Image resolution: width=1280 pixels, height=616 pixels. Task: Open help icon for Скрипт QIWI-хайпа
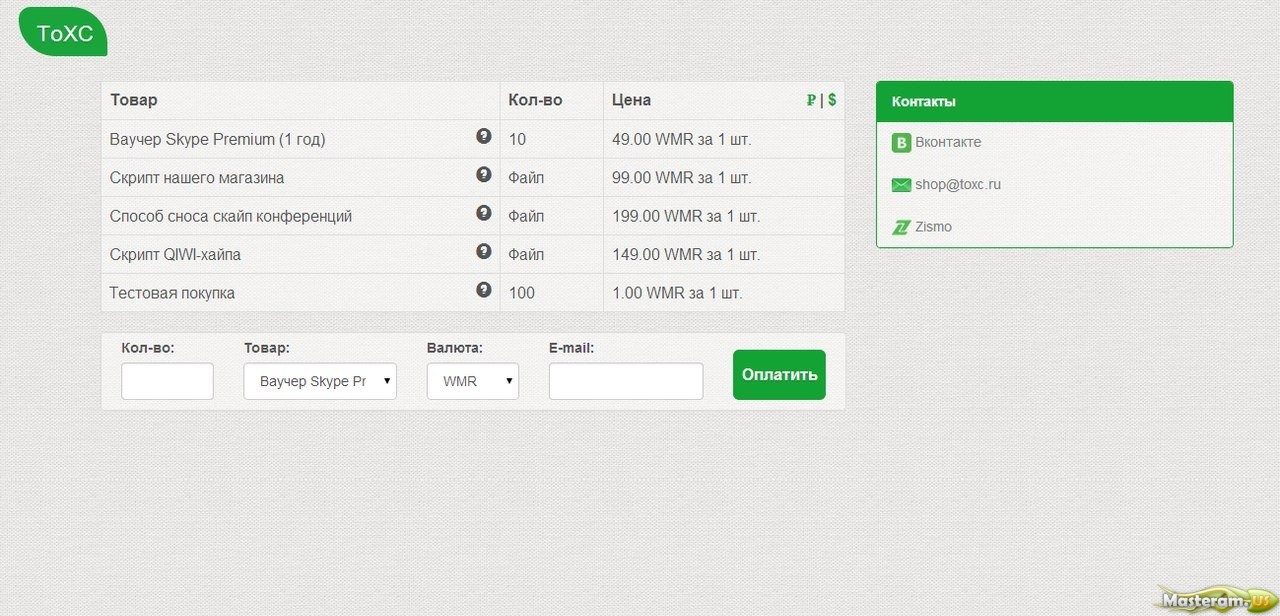484,251
